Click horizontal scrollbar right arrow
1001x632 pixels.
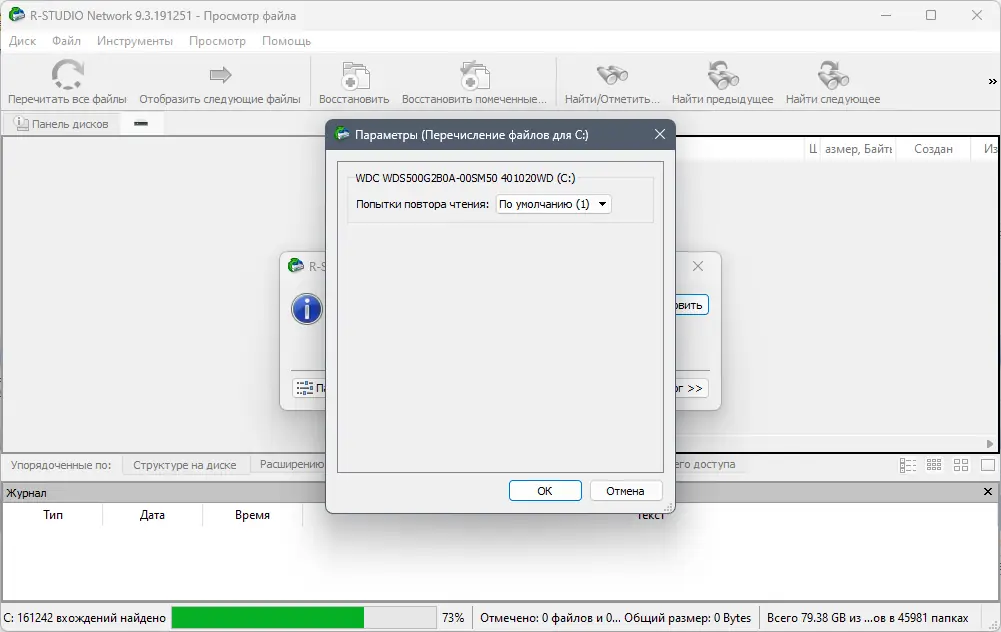point(990,444)
